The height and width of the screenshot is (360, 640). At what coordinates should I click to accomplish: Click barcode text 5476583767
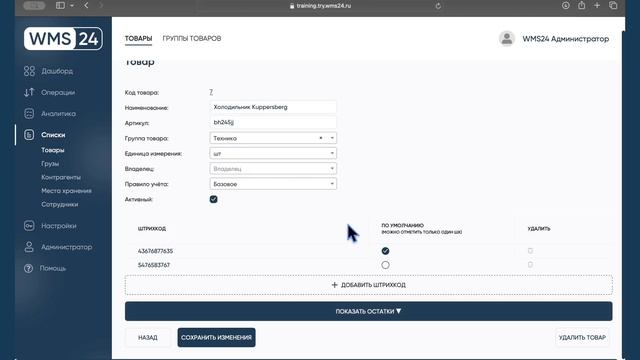click(154, 265)
